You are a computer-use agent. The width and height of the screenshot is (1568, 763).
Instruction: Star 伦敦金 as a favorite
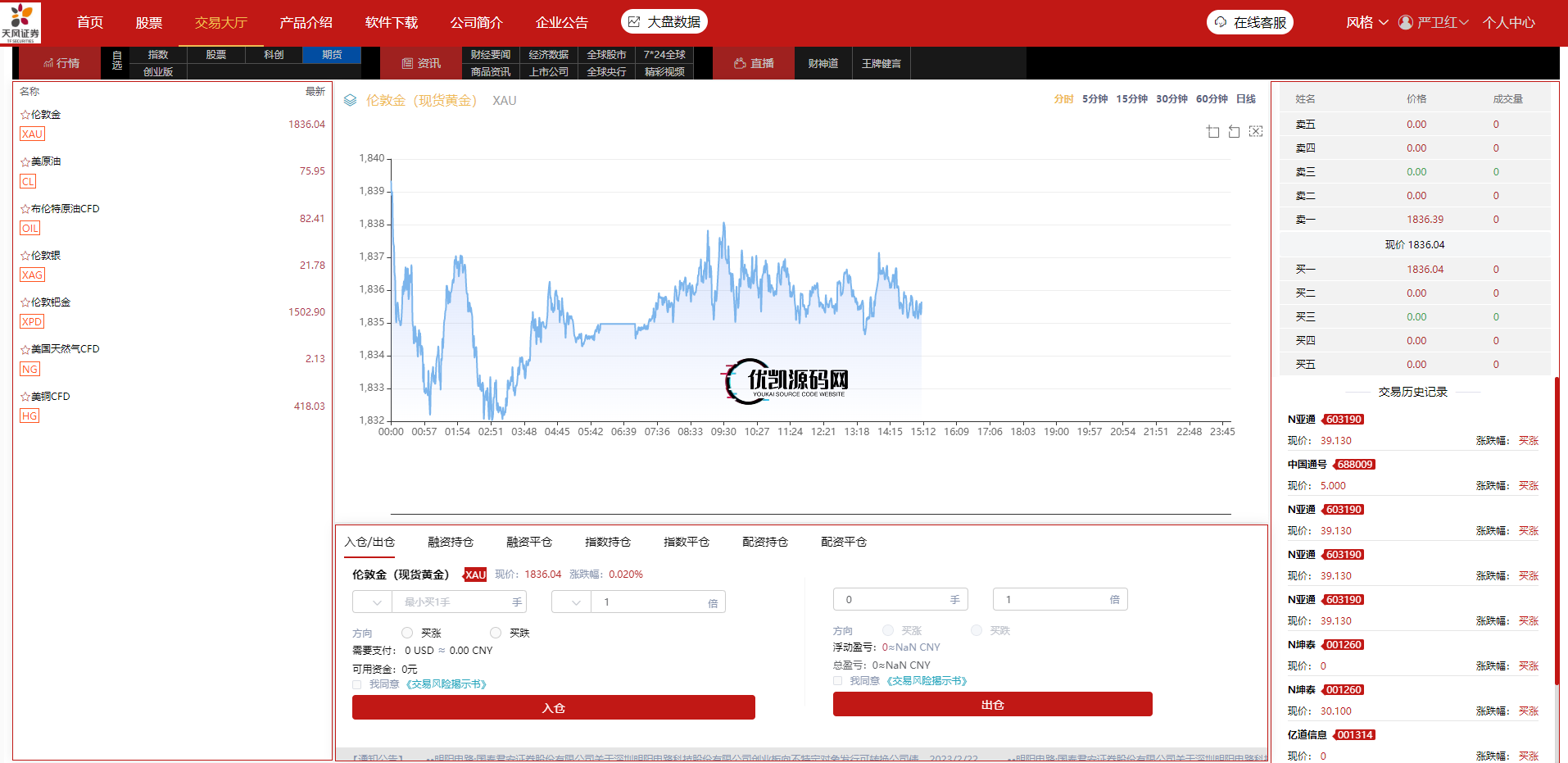[x=25, y=115]
